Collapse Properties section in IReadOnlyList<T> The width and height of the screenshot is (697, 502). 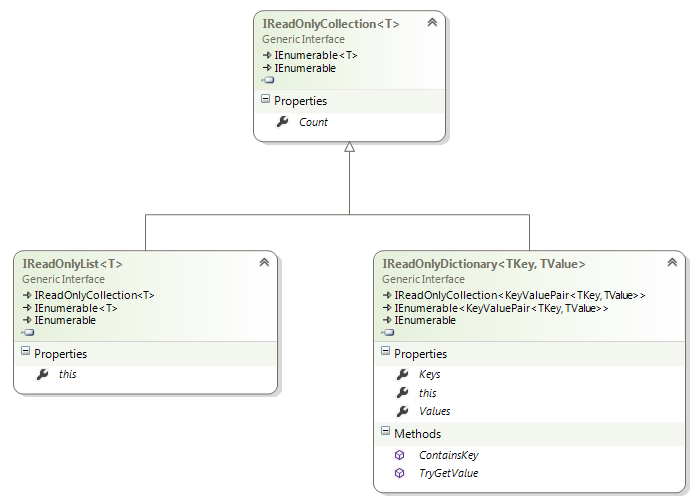click(x=26, y=351)
